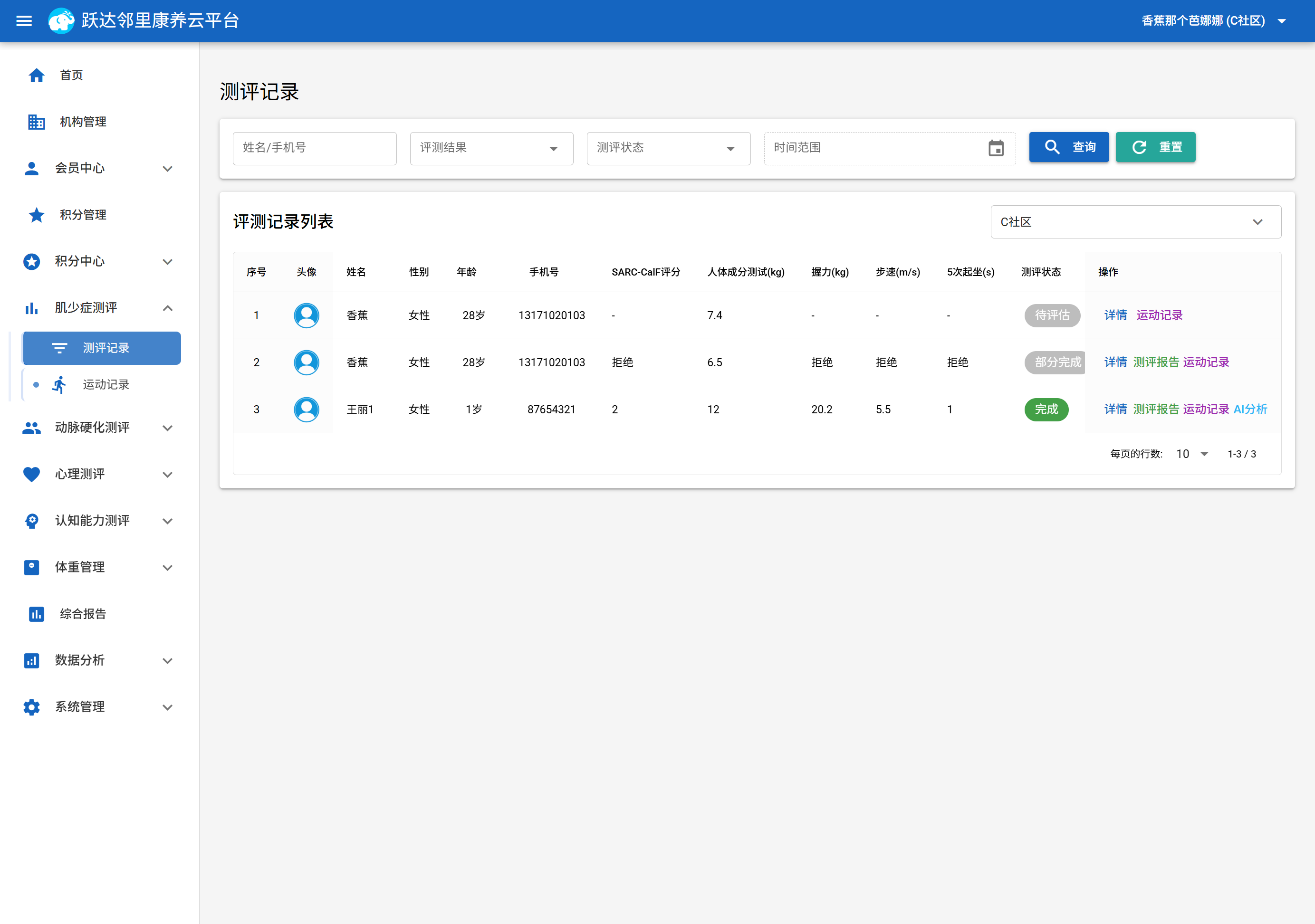Click the heart icon for 心理测评
This screenshot has height=924, width=1315.
pos(31,474)
